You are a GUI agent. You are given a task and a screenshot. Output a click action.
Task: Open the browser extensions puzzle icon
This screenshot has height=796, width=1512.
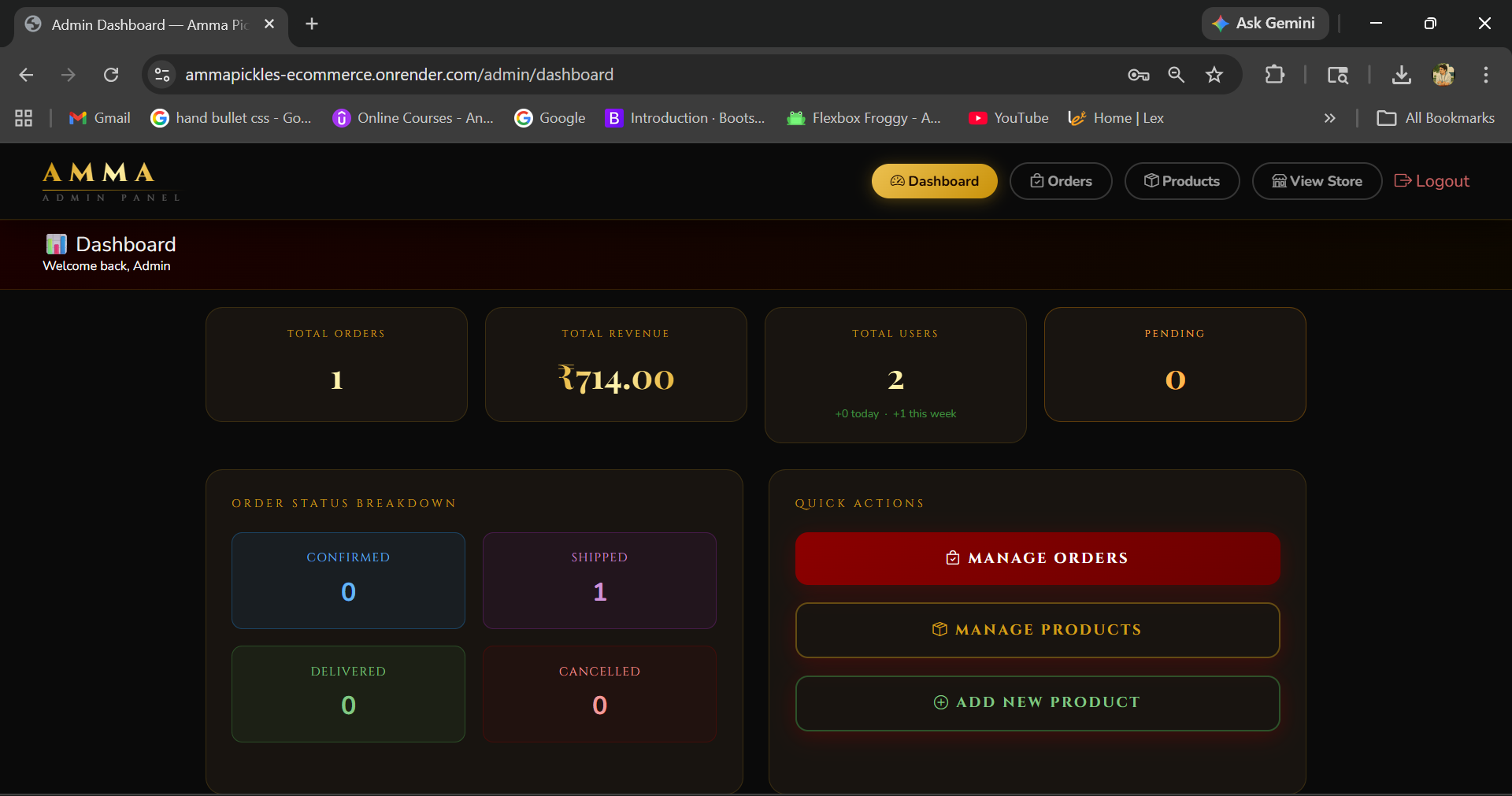[1274, 75]
